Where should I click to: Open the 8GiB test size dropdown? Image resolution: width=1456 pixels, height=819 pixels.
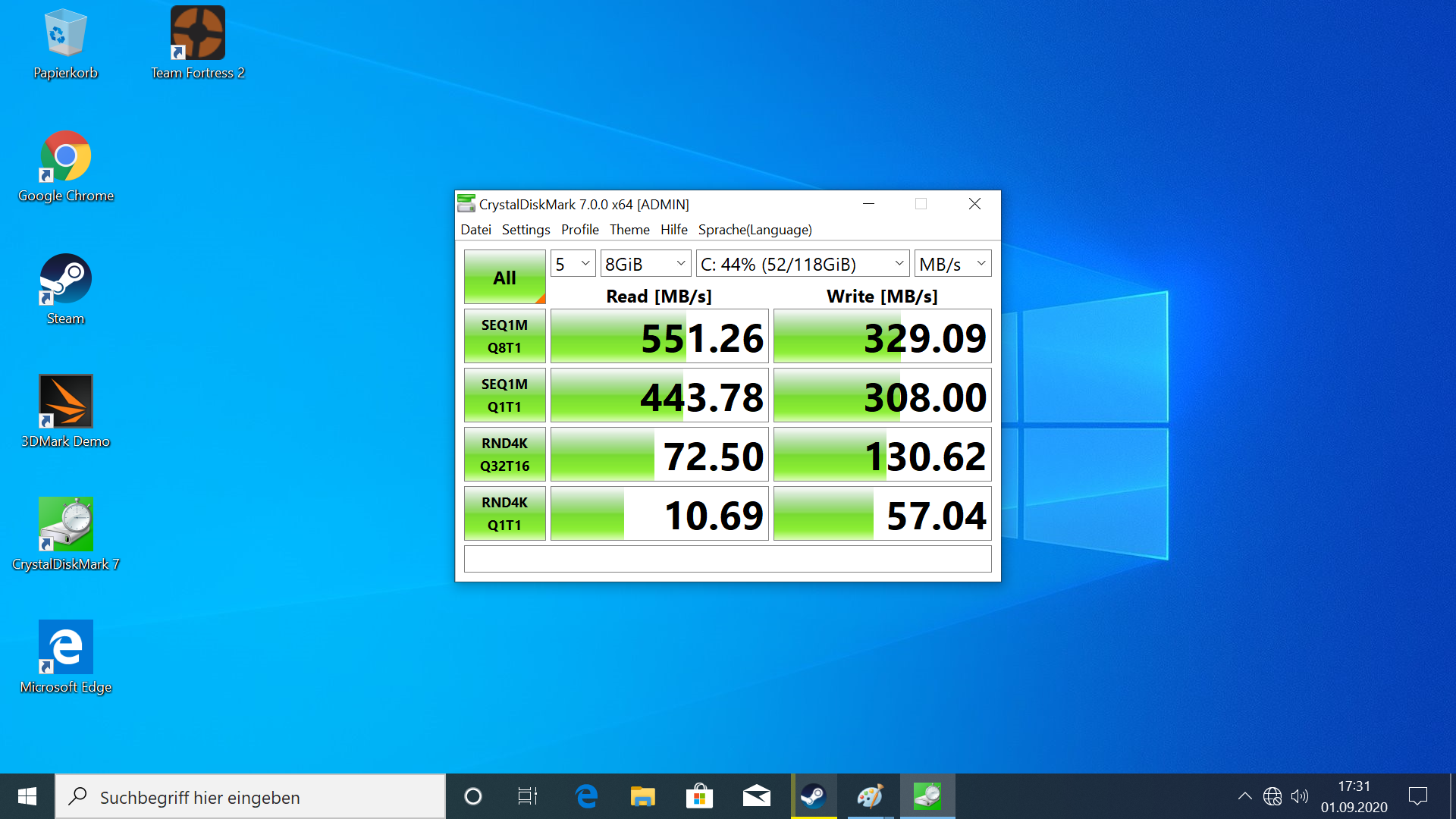click(645, 264)
